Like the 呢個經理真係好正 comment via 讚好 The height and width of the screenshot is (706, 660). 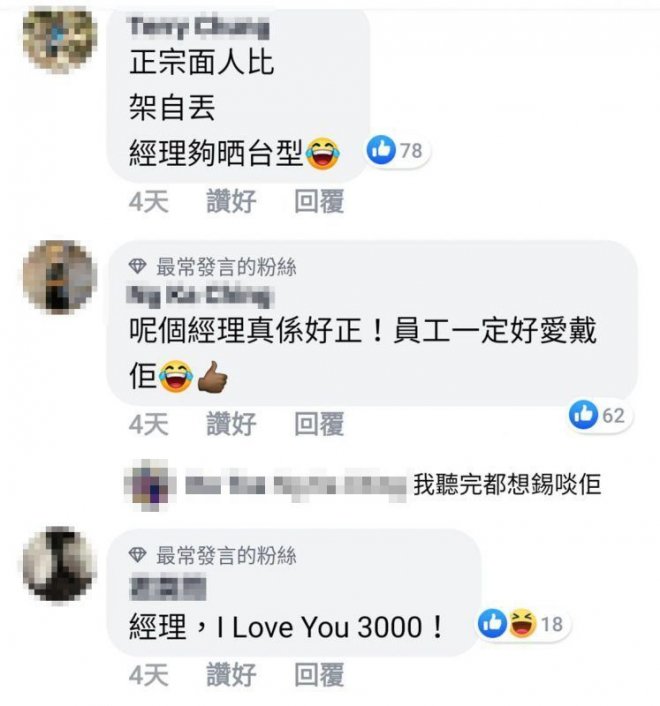pyautogui.click(x=231, y=424)
